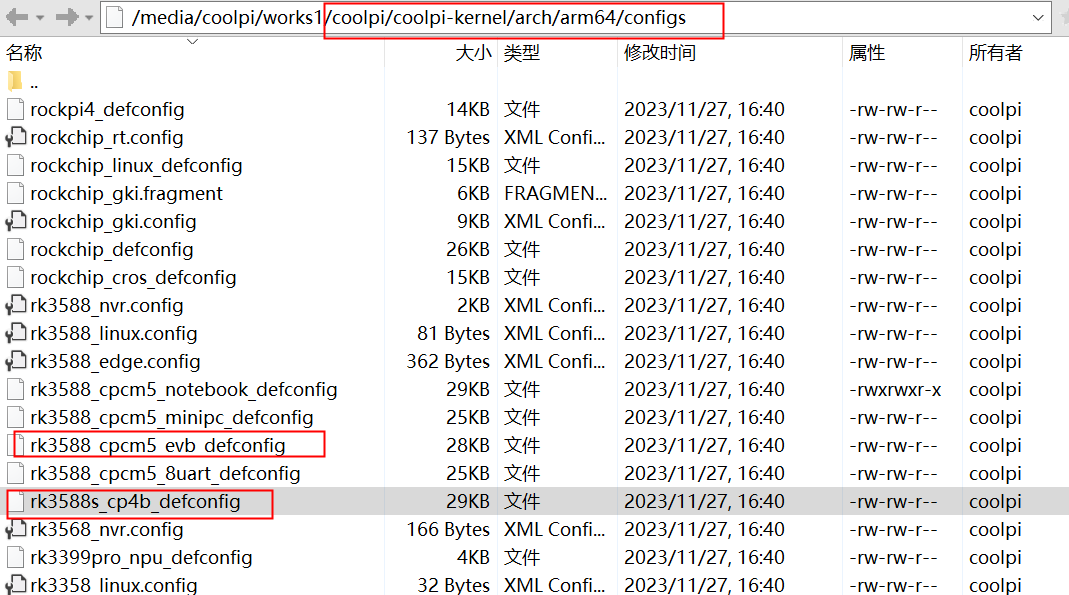The height and width of the screenshot is (595, 1069).
Task: Click the file name rockchip_defconfig
Action: (x=112, y=249)
